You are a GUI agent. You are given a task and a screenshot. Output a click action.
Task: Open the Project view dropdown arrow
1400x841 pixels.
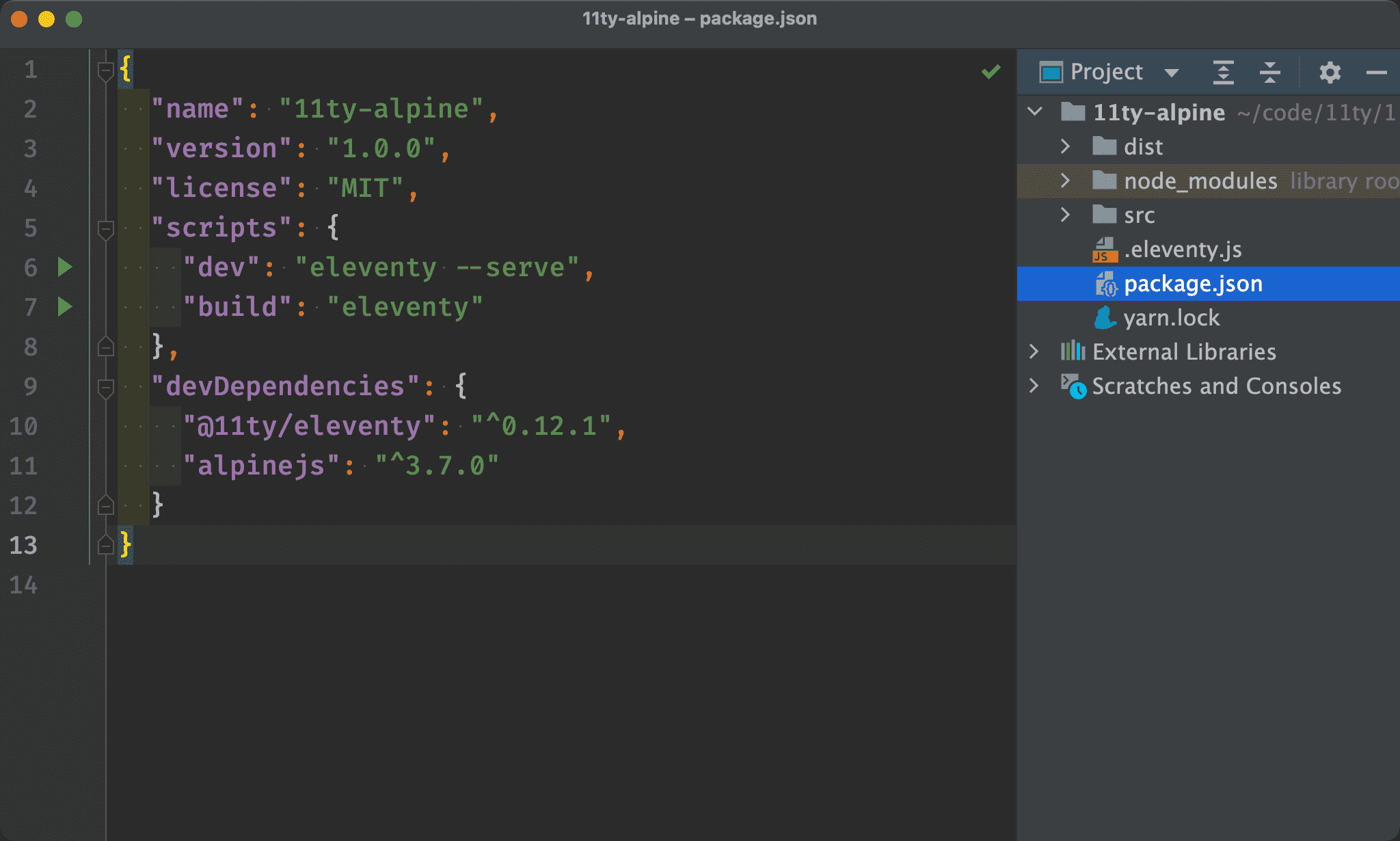1171,72
